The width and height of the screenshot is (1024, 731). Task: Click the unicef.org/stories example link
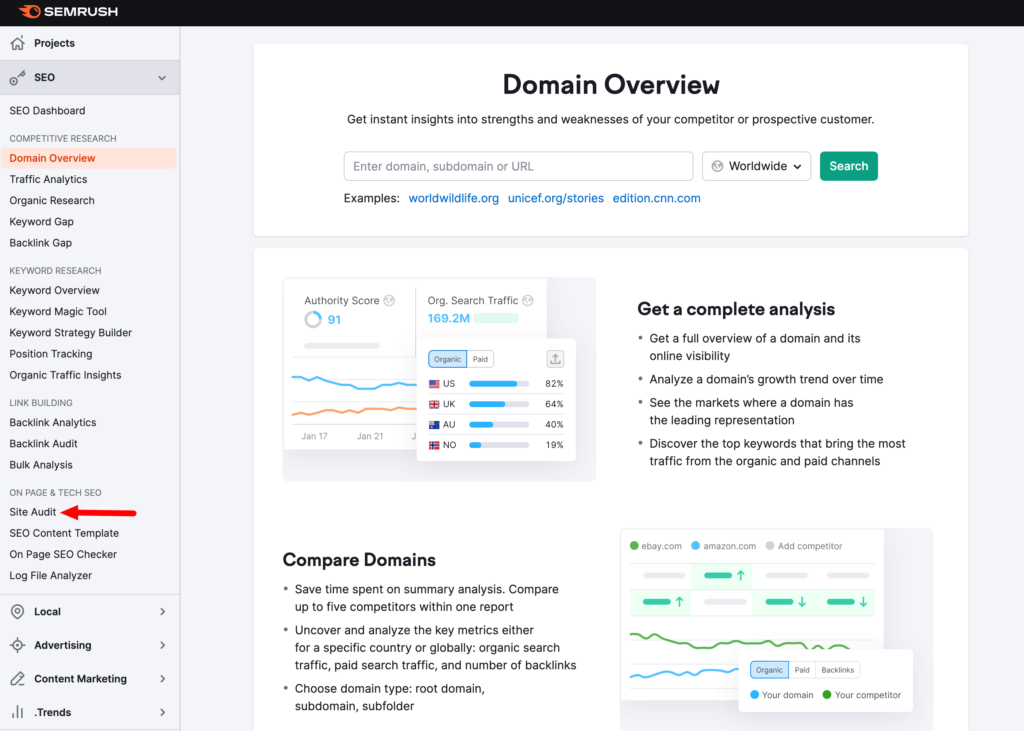pyautogui.click(x=556, y=198)
